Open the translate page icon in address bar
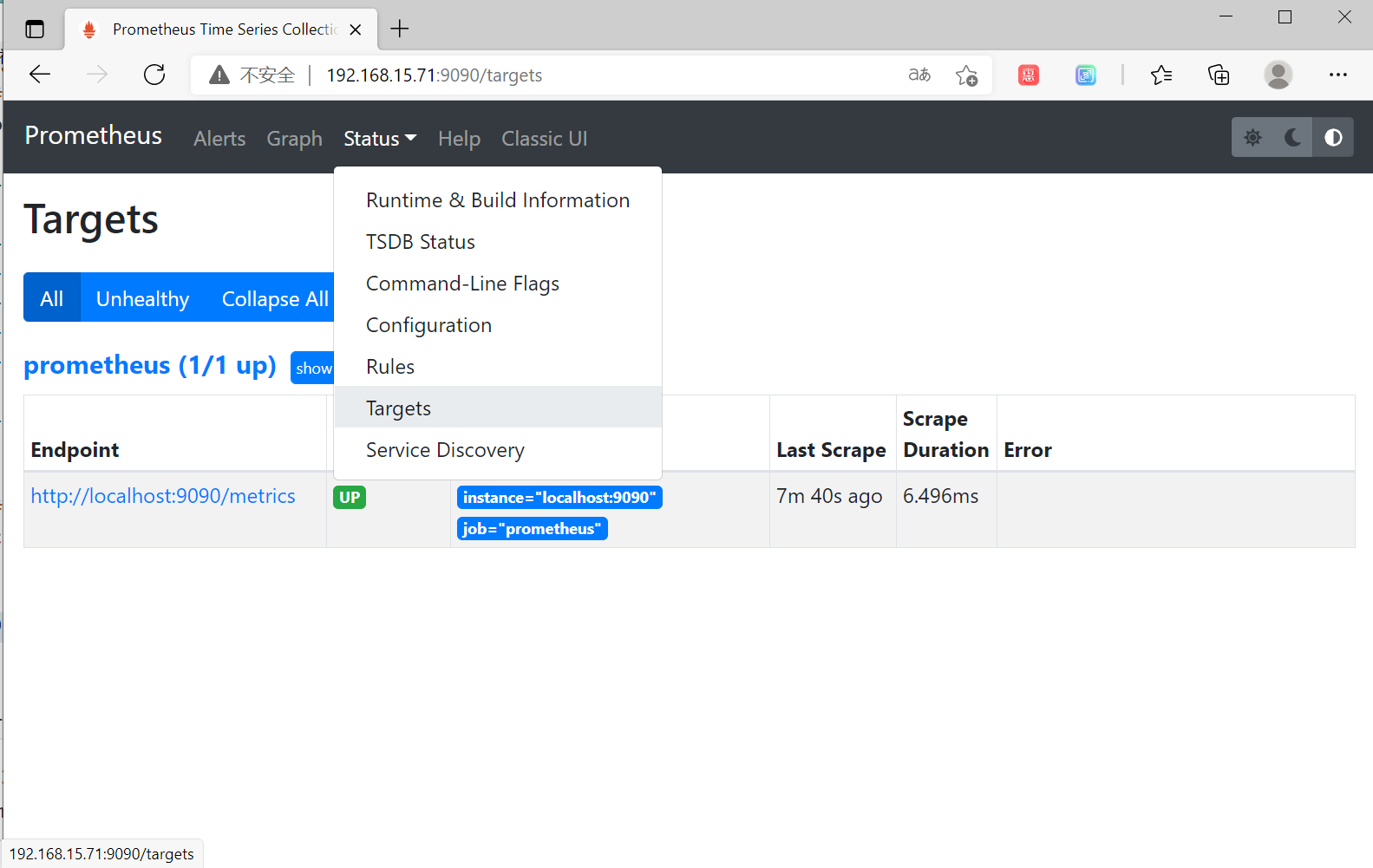Image resolution: width=1373 pixels, height=868 pixels. point(919,75)
